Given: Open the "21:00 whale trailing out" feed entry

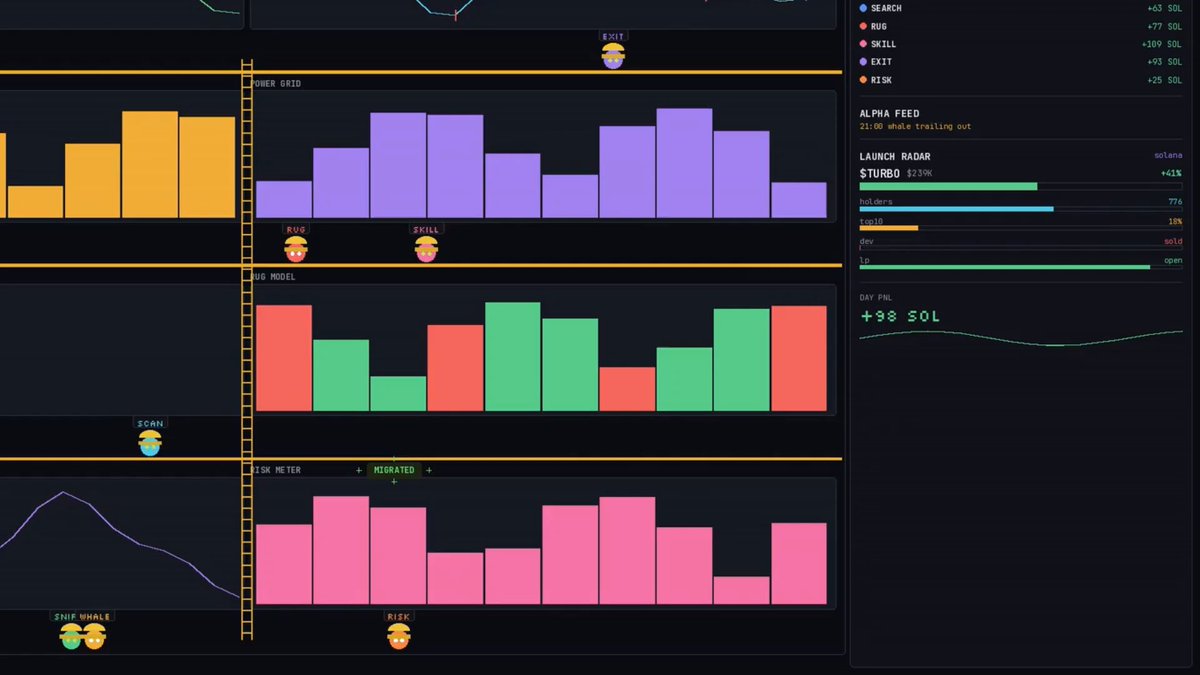Looking at the screenshot, I should [915, 127].
